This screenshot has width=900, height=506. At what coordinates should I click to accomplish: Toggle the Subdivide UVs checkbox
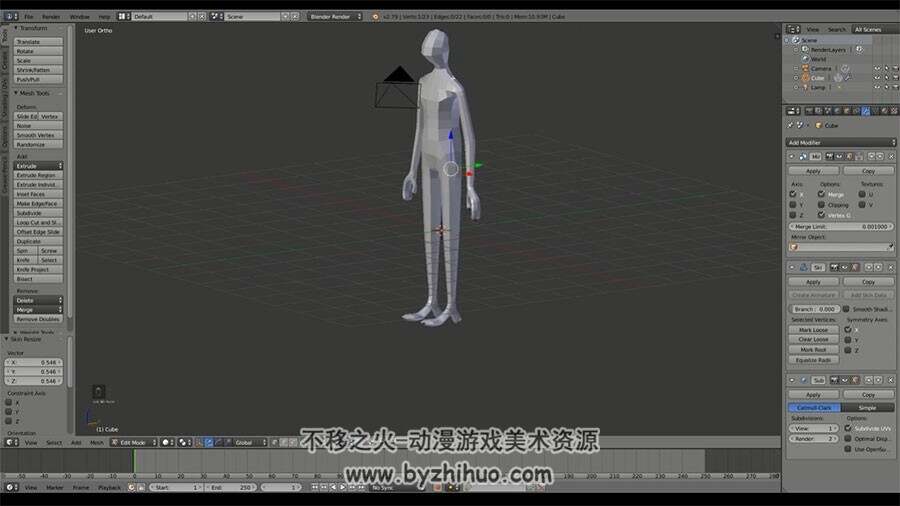848,429
